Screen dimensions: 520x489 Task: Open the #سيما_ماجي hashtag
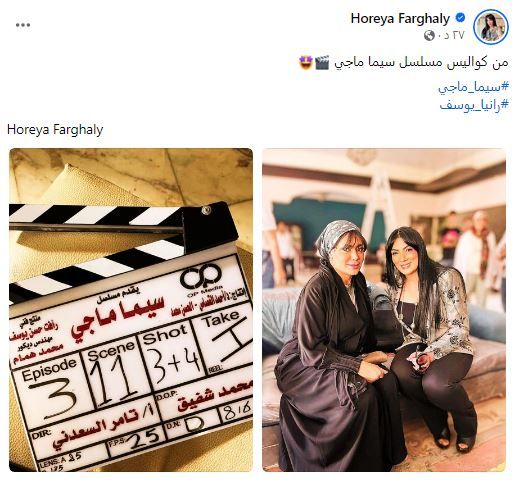[474, 87]
